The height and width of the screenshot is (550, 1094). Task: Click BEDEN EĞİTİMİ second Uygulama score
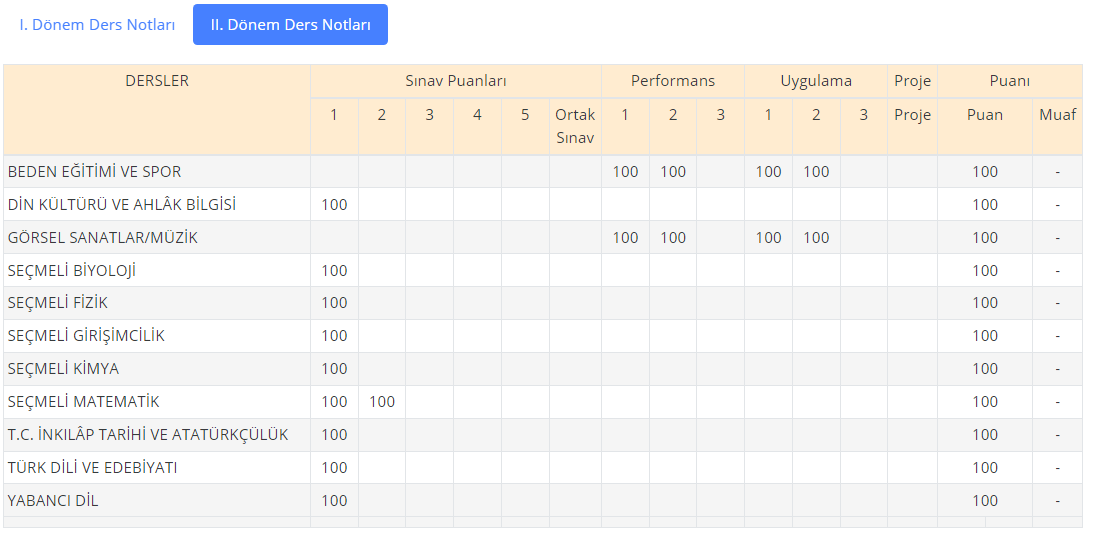pos(816,172)
